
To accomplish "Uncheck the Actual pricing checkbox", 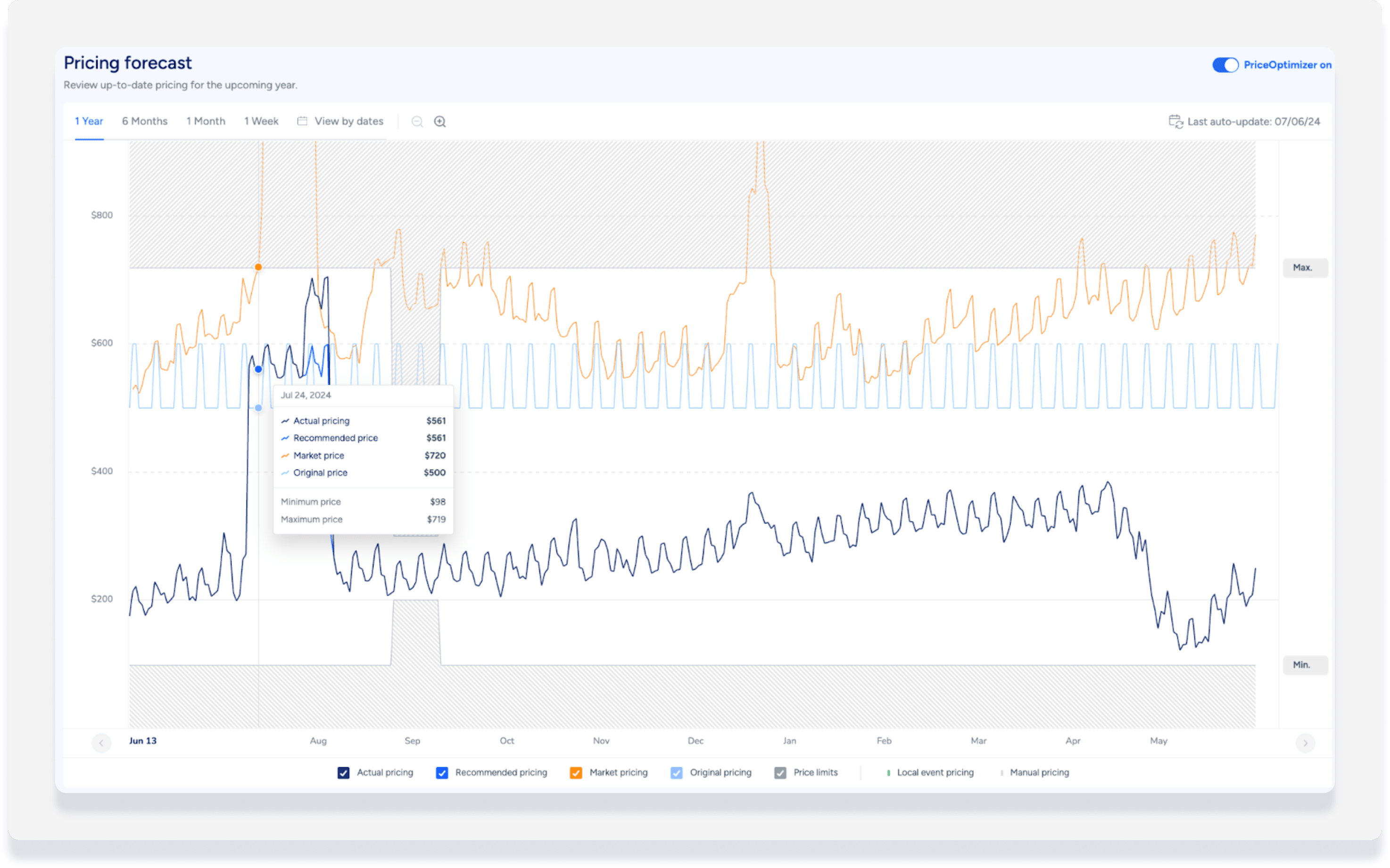I will coord(343,773).
